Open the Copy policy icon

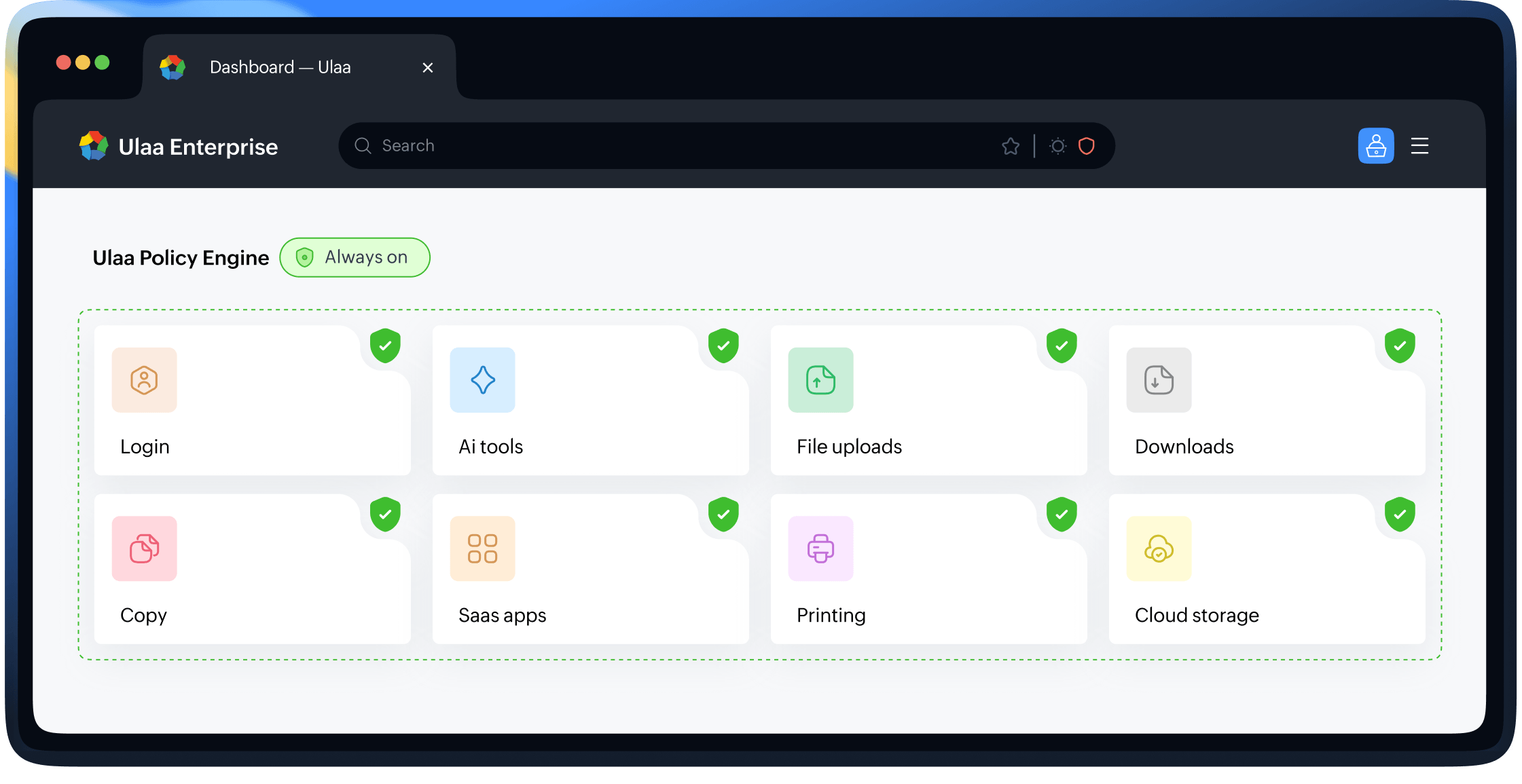click(144, 548)
